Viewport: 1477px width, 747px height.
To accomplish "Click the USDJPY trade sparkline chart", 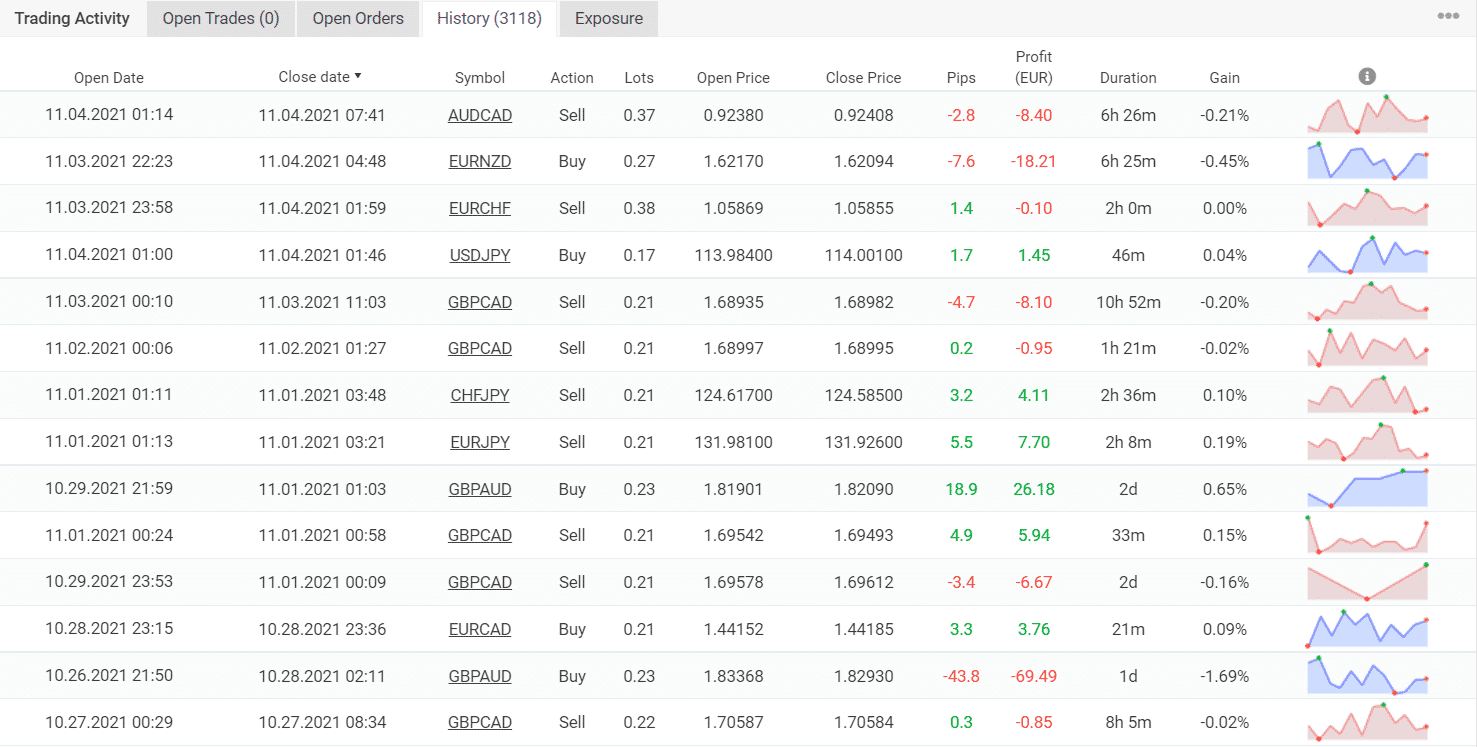I will (1367, 254).
